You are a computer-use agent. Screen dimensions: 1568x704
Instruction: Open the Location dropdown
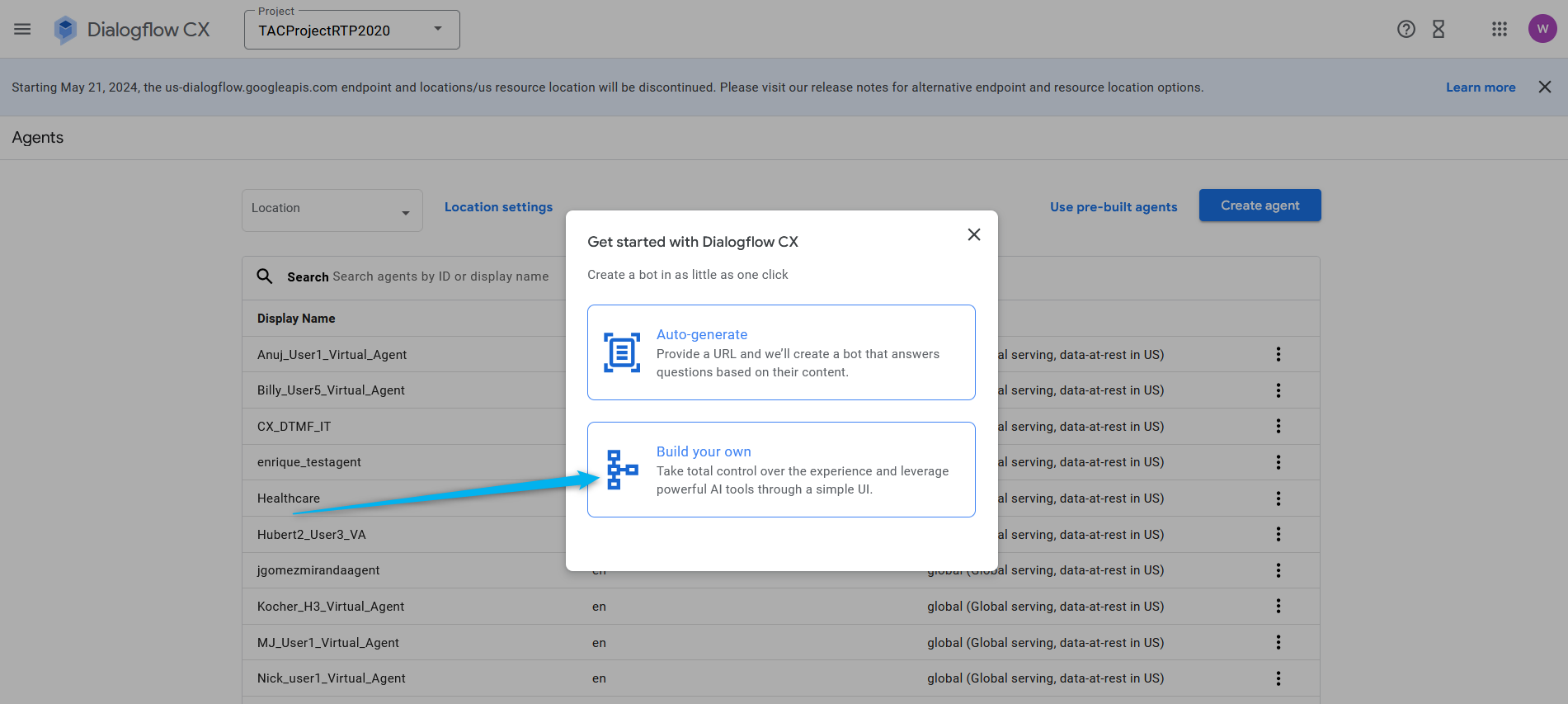pyautogui.click(x=332, y=210)
